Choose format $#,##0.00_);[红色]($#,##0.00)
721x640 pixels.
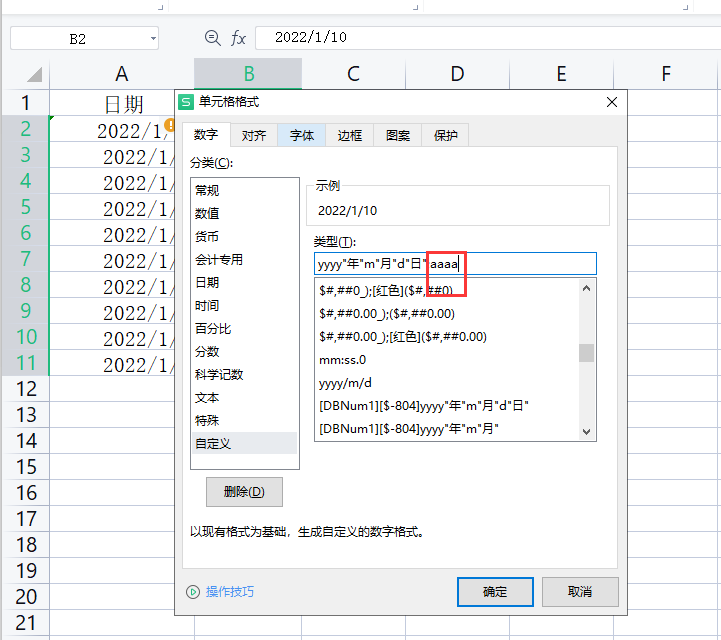coord(446,337)
